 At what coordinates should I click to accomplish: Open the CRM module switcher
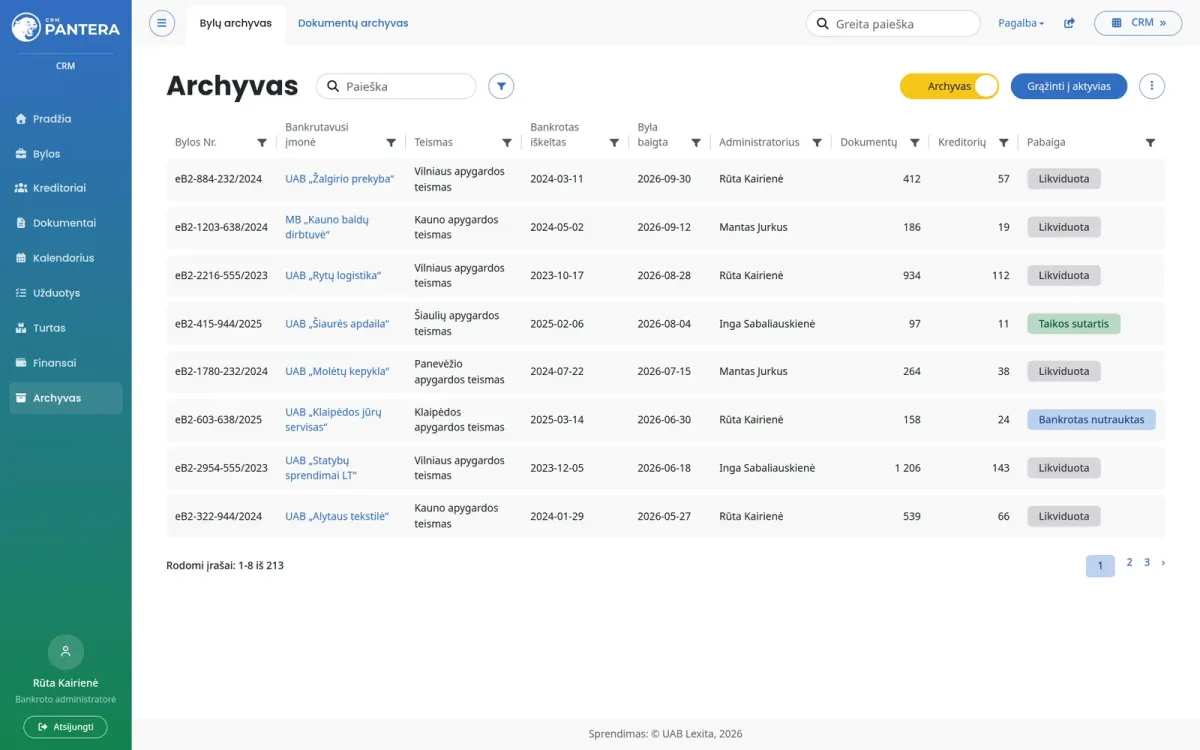coord(1138,23)
